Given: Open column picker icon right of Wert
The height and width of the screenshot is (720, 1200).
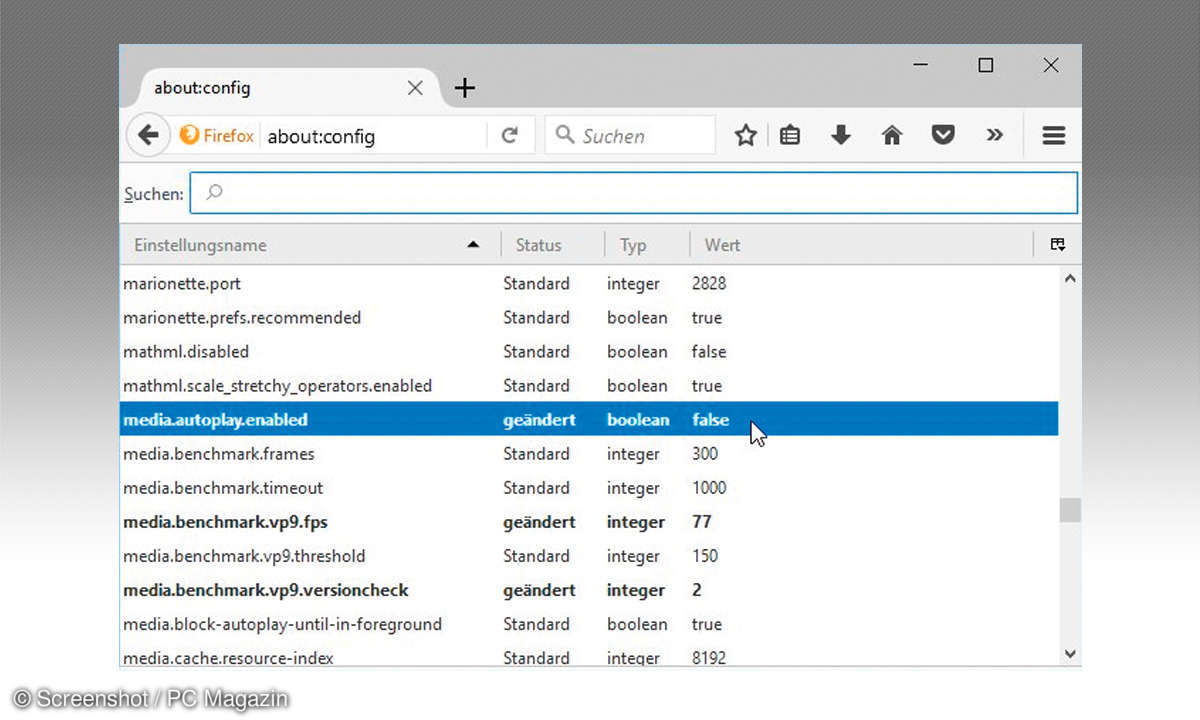Looking at the screenshot, I should [x=1057, y=244].
